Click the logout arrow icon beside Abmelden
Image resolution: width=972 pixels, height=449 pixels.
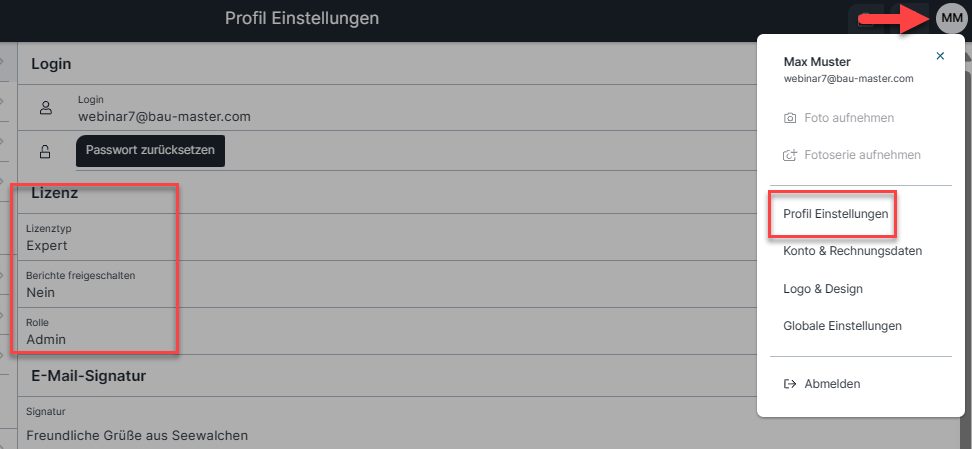click(x=790, y=384)
